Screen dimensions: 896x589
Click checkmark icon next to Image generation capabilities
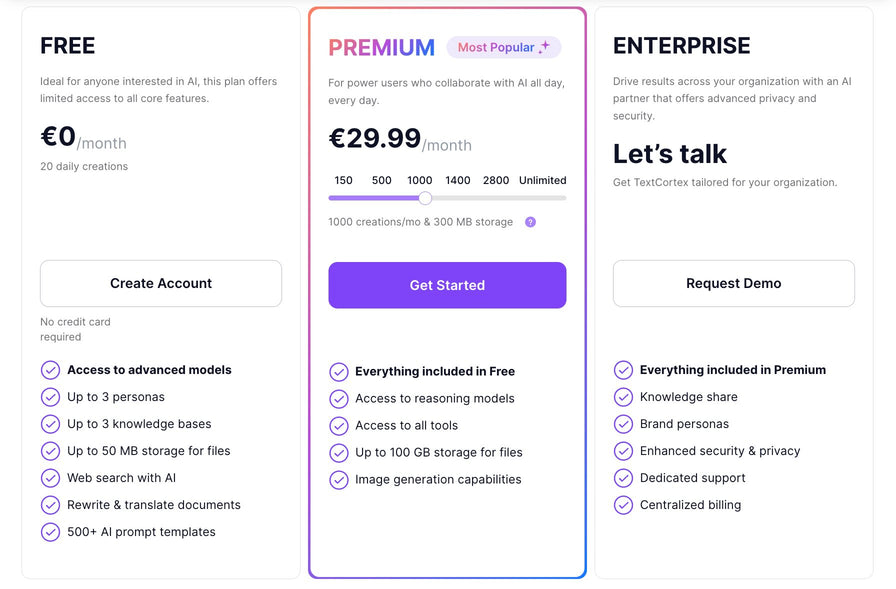[339, 479]
